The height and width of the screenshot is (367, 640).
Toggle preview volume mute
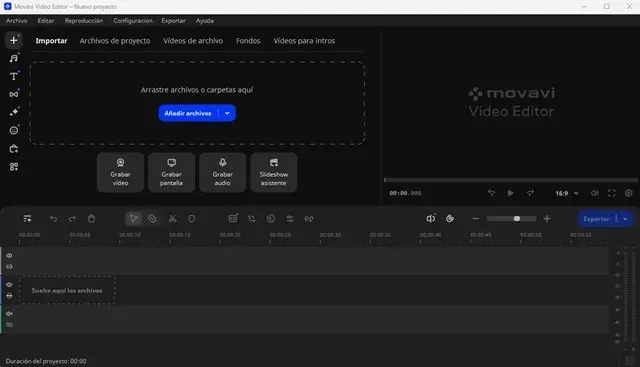[x=595, y=193]
